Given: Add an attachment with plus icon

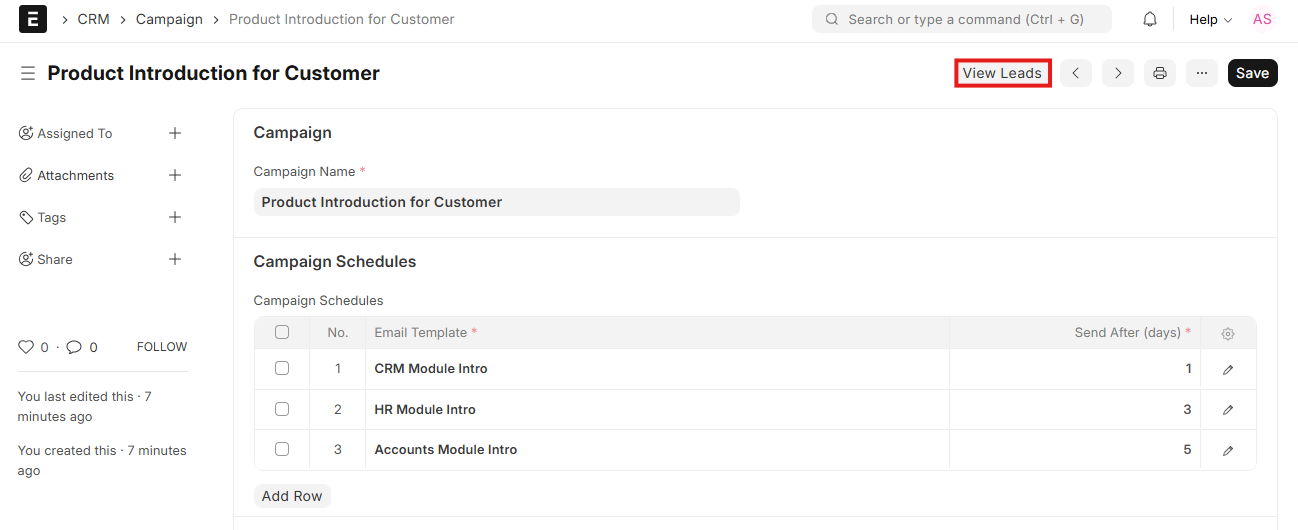Looking at the screenshot, I should tap(175, 175).
